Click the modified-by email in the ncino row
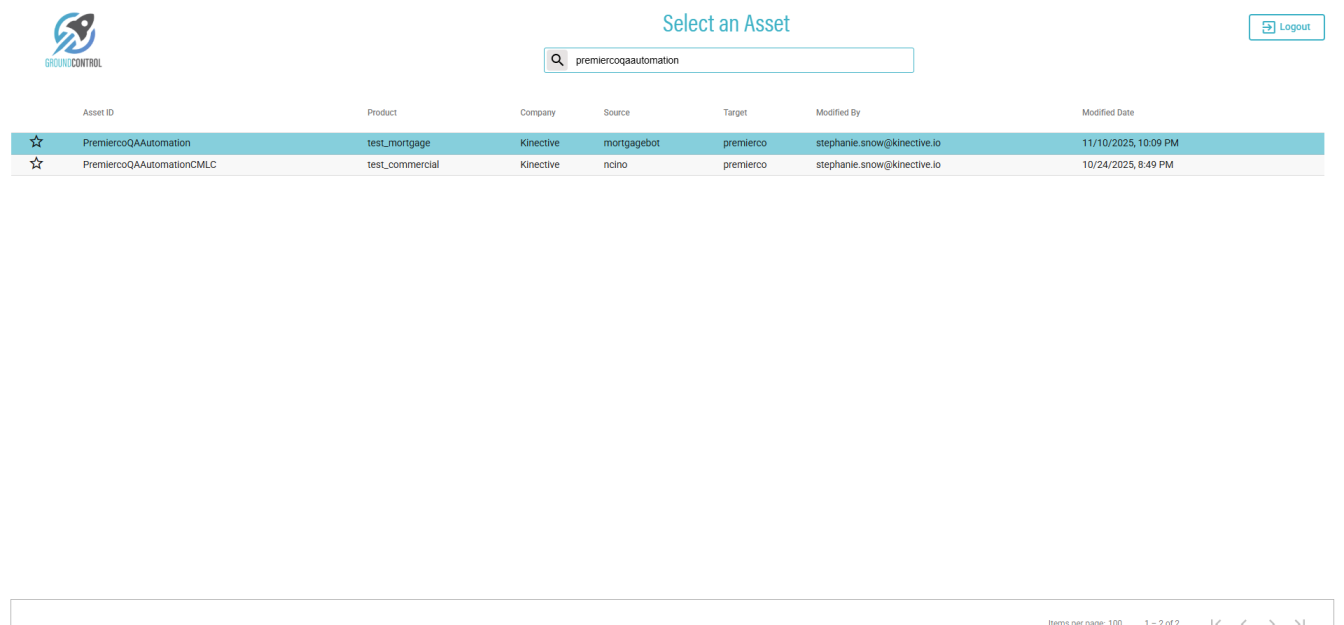The image size is (1344, 625). pos(878,165)
